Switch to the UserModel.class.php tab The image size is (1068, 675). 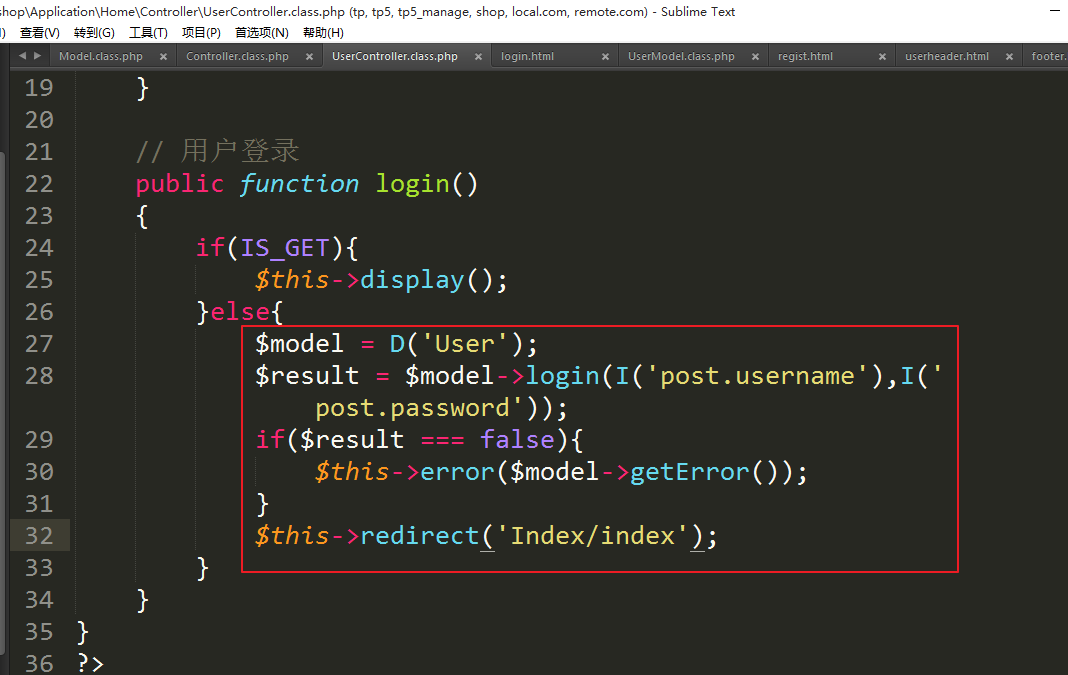click(681, 57)
